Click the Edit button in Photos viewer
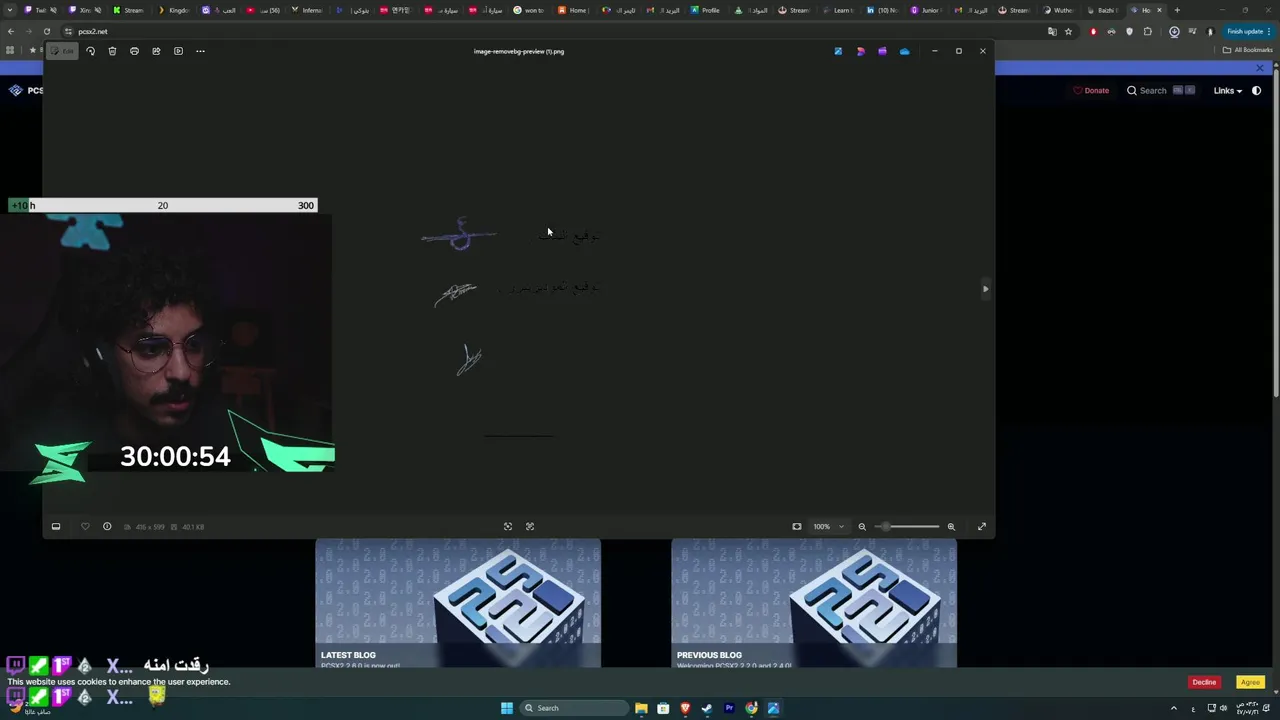This screenshot has height=720, width=1280. coord(62,51)
